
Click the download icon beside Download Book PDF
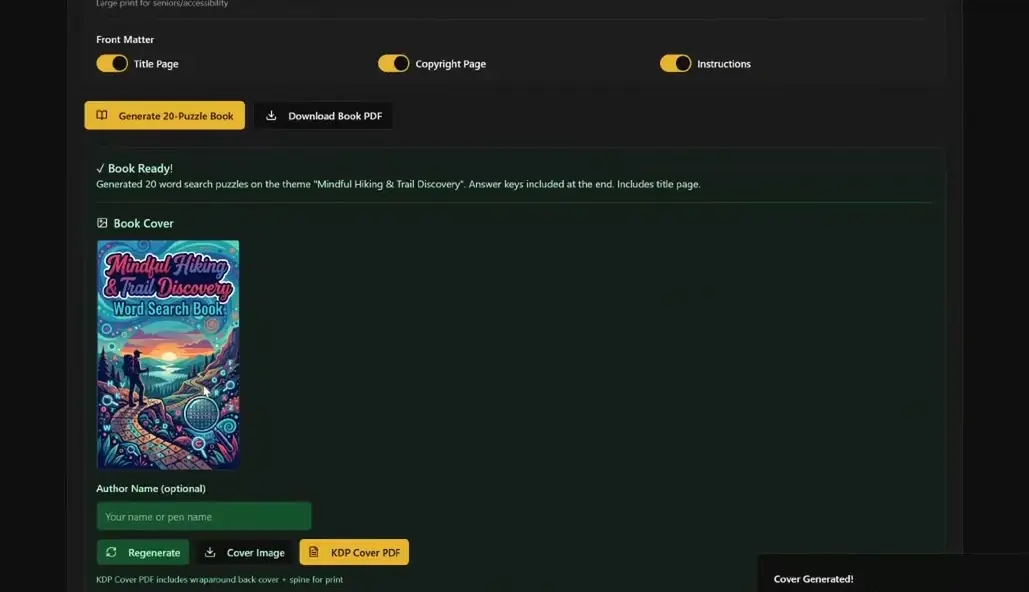tap(271, 116)
